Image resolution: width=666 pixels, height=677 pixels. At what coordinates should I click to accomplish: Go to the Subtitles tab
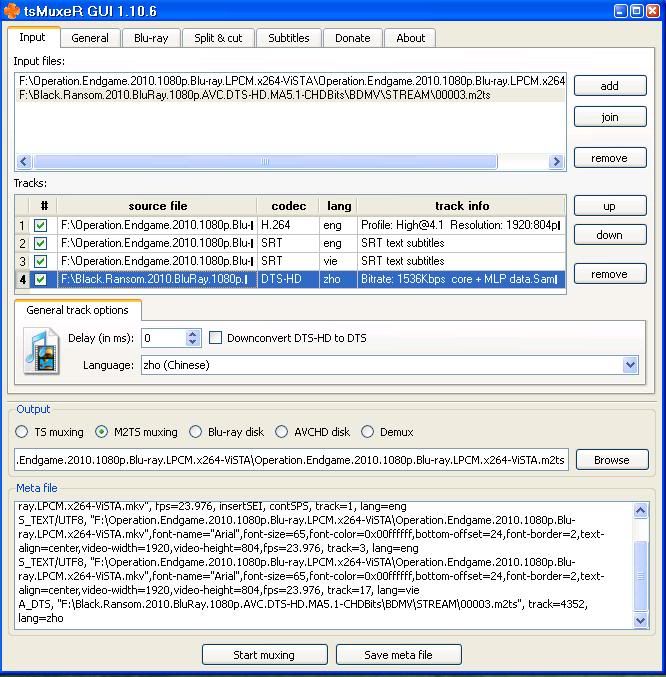tap(289, 38)
